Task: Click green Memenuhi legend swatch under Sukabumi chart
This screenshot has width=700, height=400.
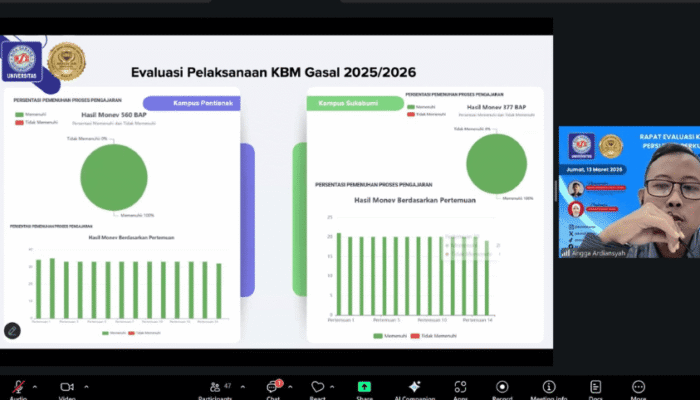Action: coord(378,336)
